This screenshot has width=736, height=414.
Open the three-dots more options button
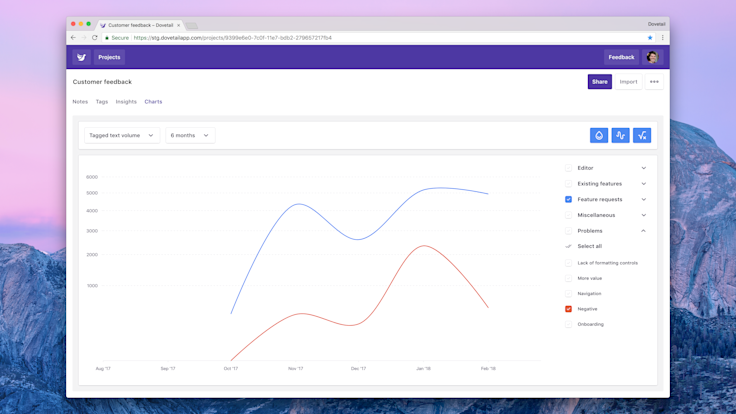click(654, 82)
